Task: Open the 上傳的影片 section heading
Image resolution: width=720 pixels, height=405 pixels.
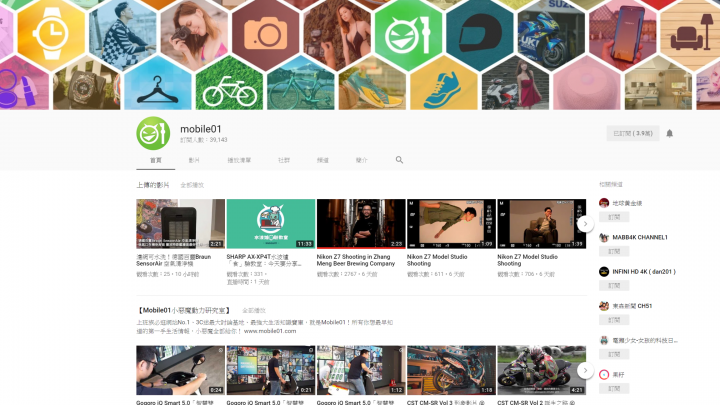Action: (x=153, y=185)
